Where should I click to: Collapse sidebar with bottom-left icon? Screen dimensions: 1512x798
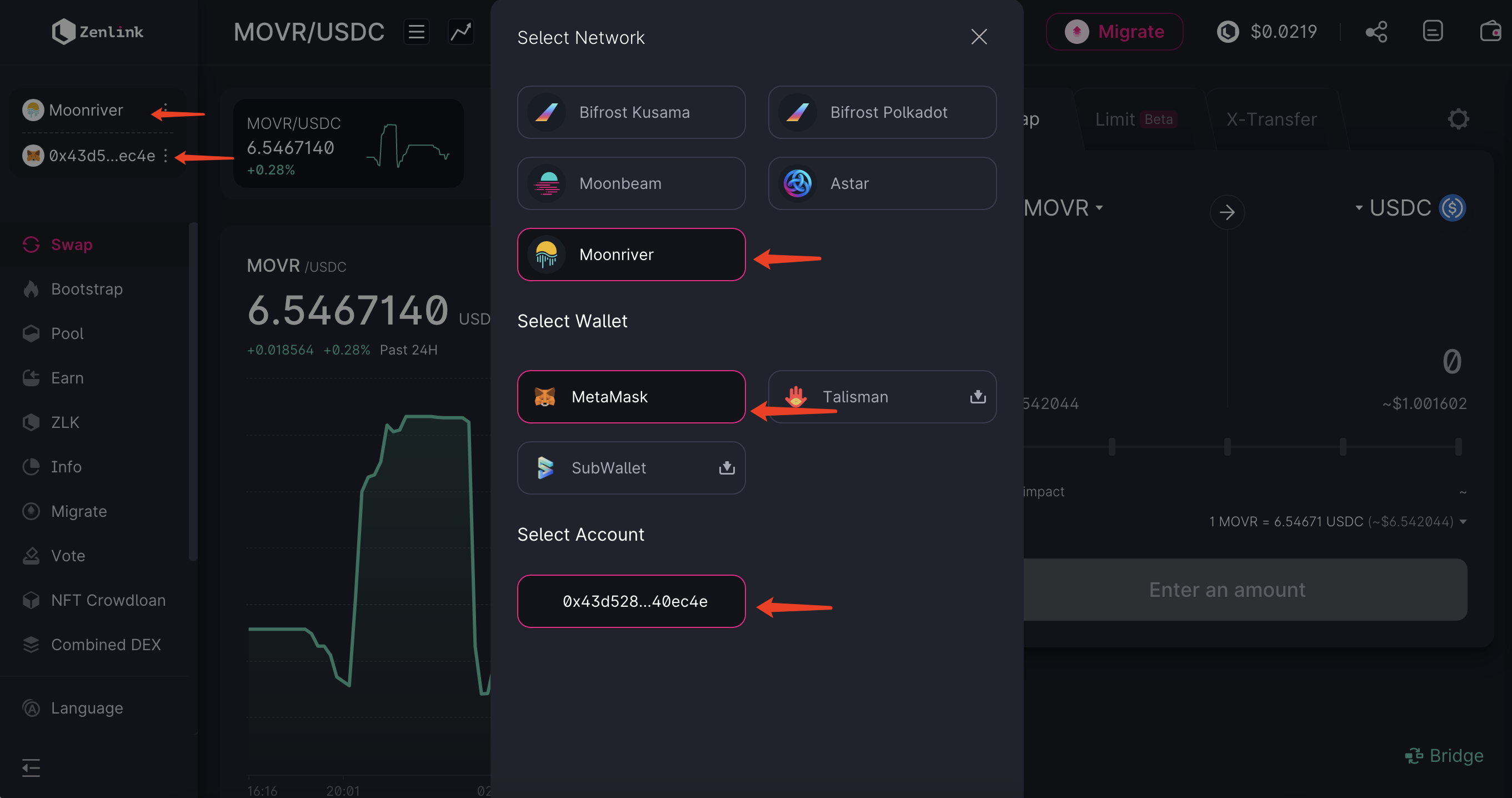pyautogui.click(x=31, y=767)
